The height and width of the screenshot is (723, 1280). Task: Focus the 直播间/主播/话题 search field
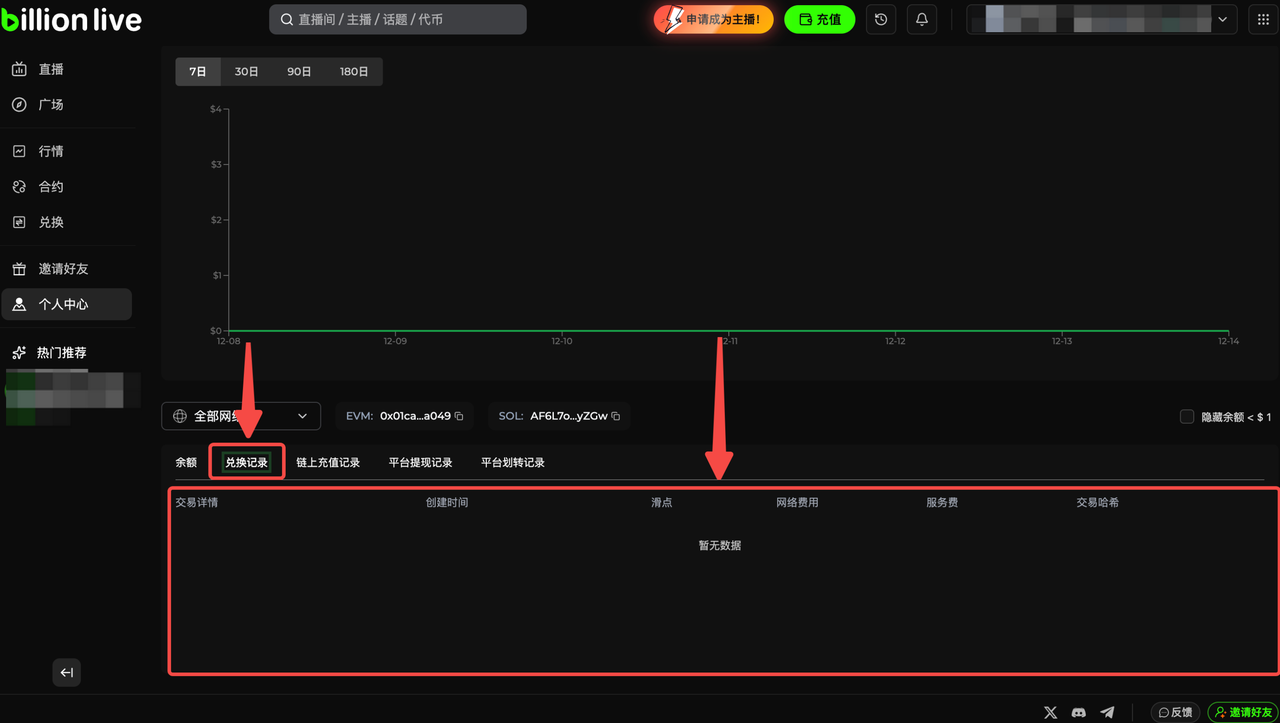coord(398,20)
